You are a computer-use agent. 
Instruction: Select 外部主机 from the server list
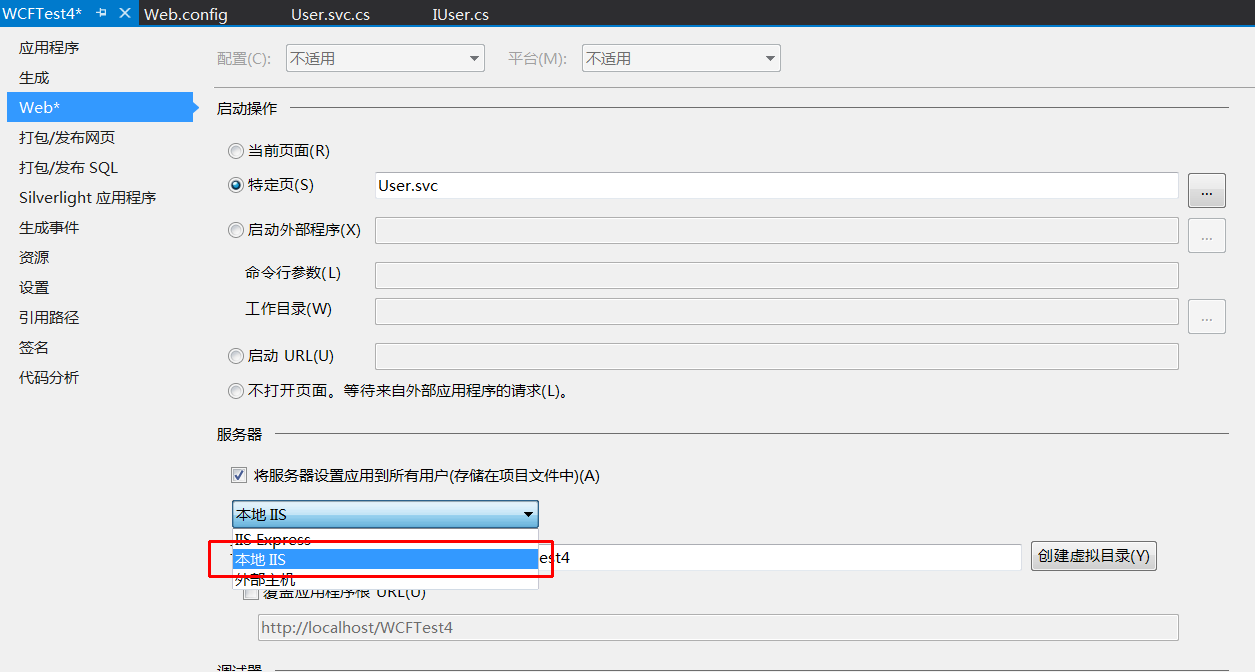[x=264, y=580]
